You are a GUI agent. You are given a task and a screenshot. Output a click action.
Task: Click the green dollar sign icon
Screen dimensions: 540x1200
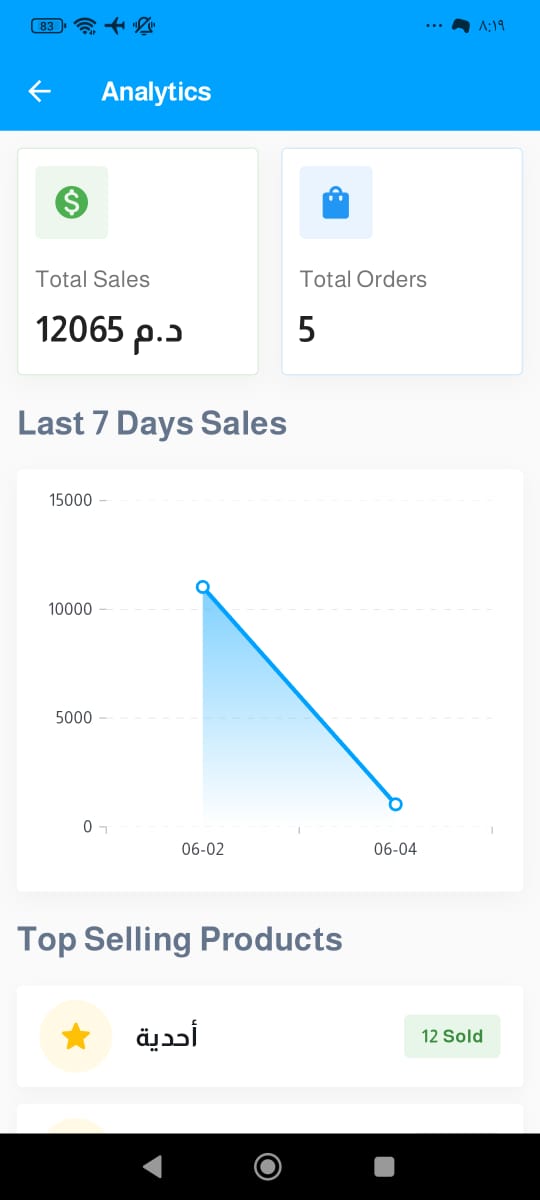click(x=71, y=203)
